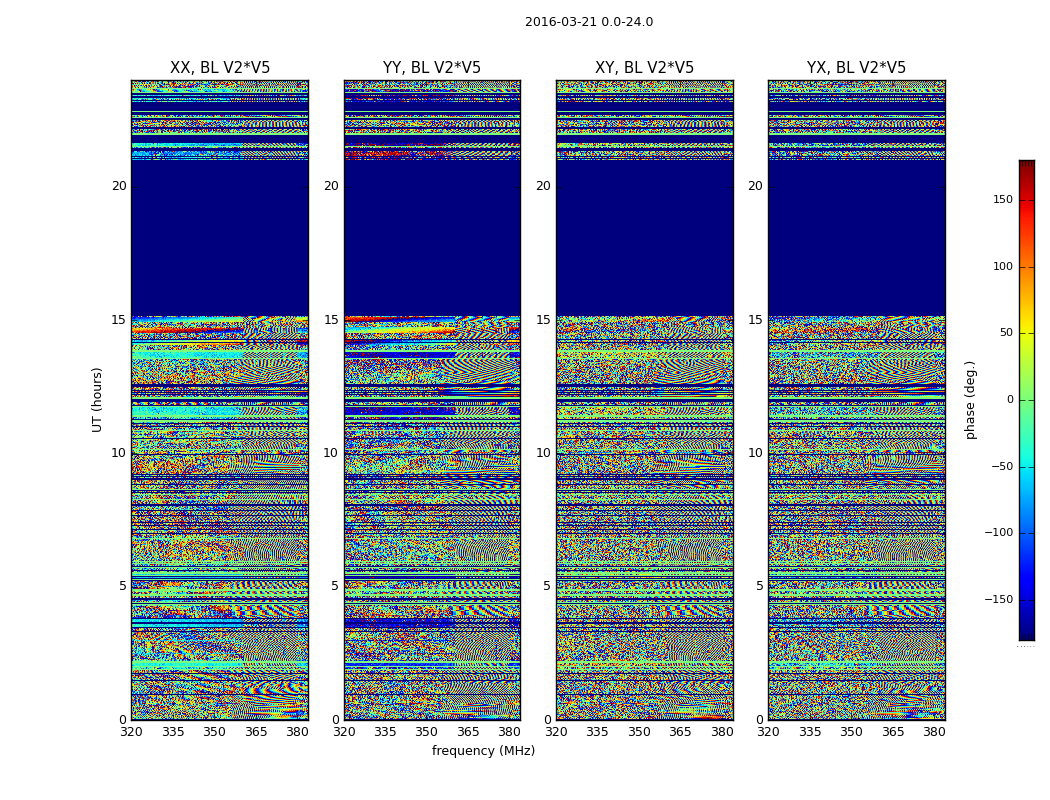
Task: Click the '10' hour tick of the XX plot
Action: [x=119, y=453]
